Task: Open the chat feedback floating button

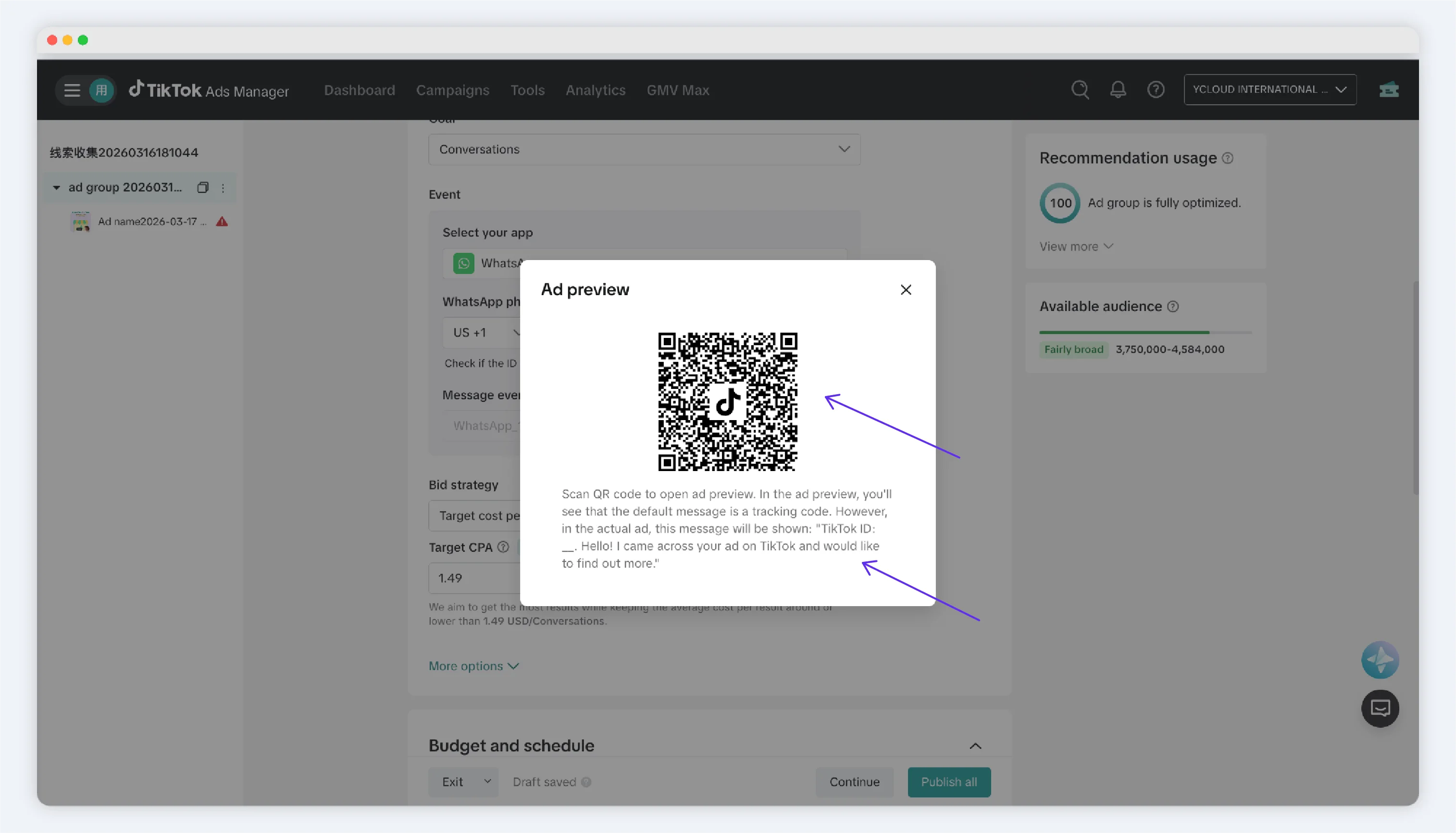Action: pos(1380,709)
